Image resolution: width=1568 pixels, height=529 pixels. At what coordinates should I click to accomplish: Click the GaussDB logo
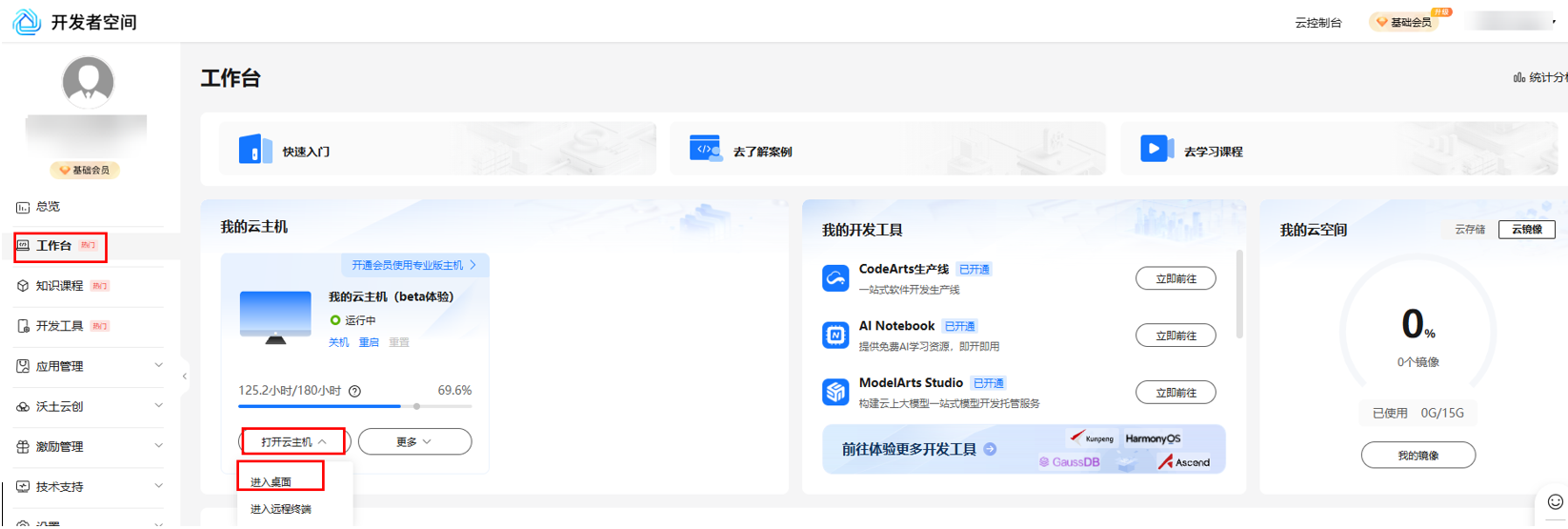(x=1069, y=462)
